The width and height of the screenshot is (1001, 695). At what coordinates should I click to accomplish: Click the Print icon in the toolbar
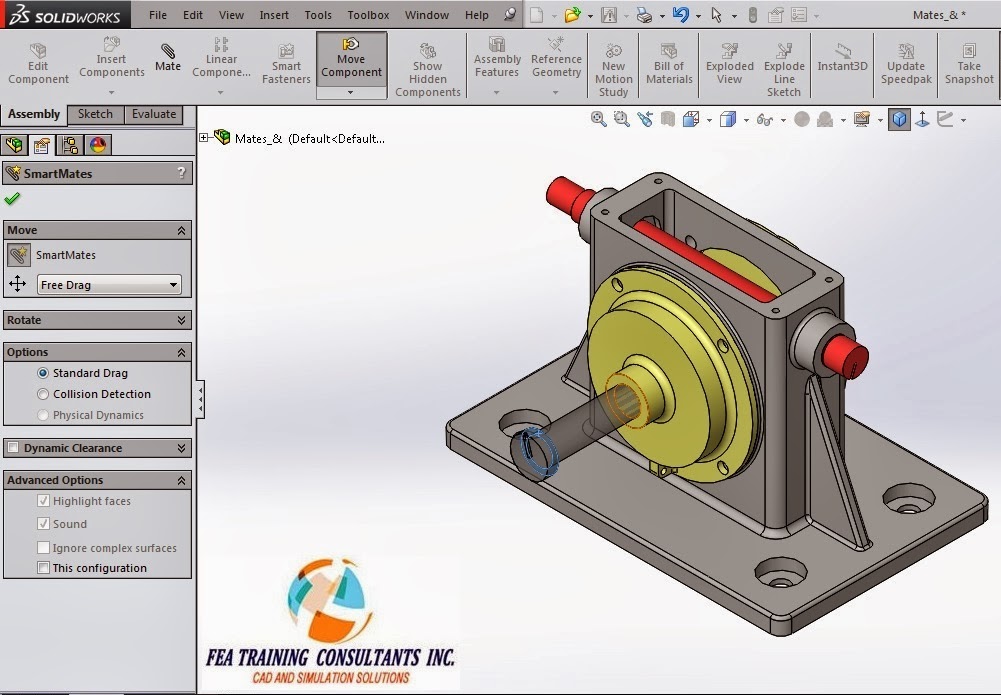[644, 15]
